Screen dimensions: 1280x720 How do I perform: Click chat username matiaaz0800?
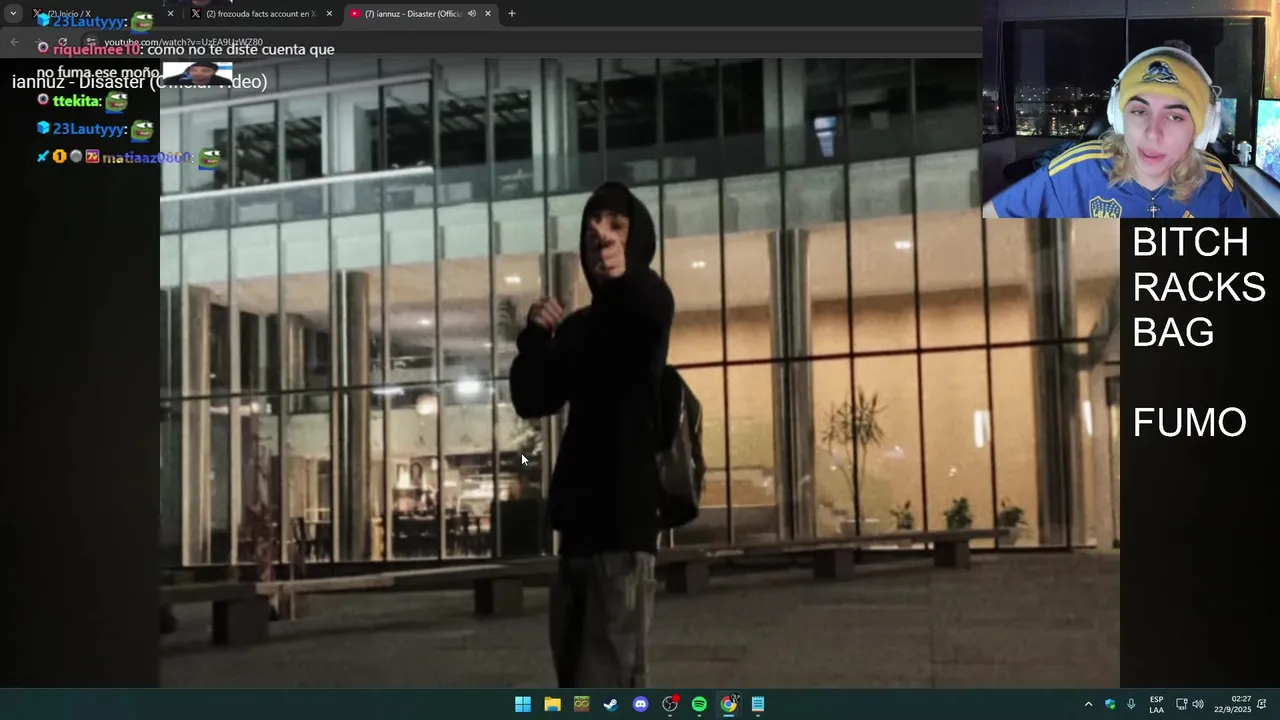point(146,157)
